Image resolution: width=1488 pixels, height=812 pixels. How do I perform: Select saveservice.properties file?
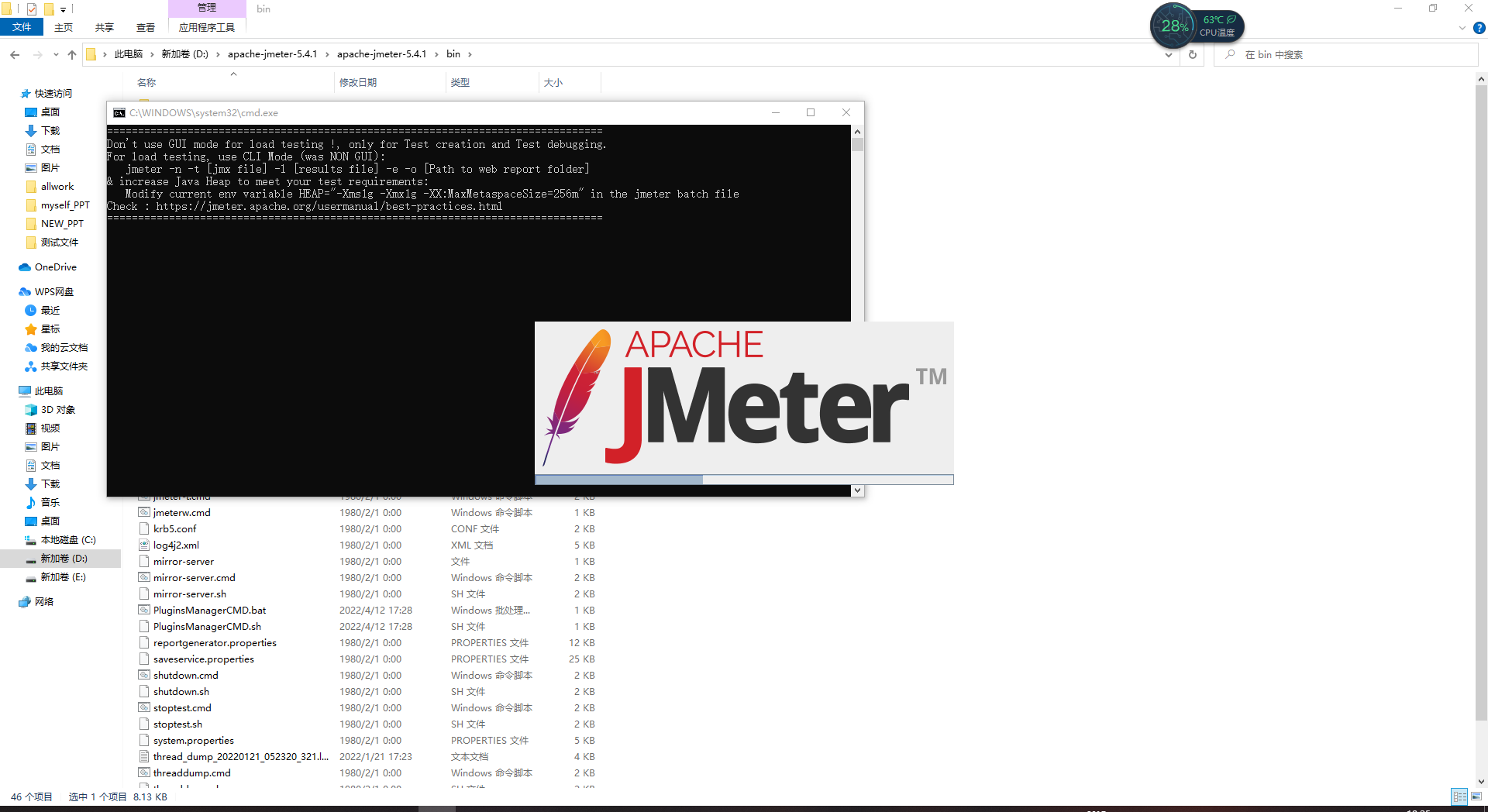(x=203, y=659)
